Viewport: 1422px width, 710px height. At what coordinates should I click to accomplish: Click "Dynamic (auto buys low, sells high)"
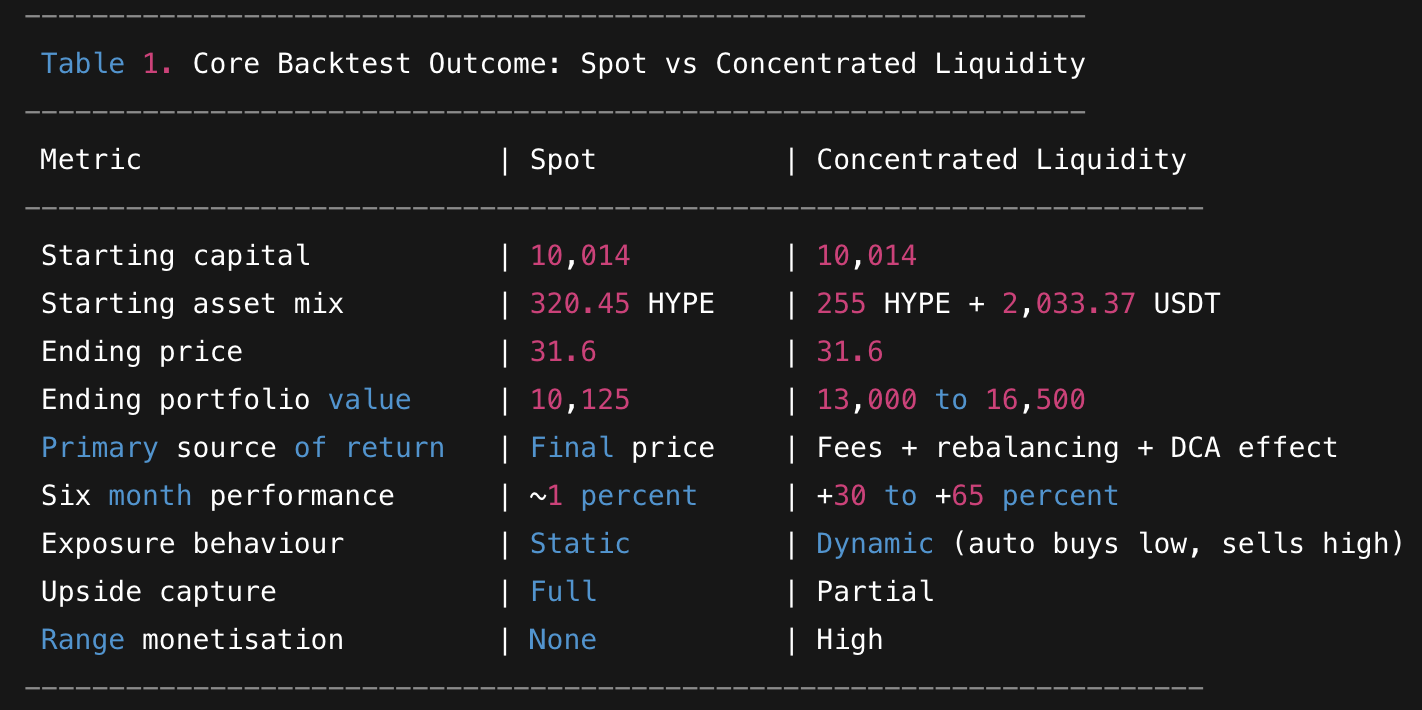coord(1110,544)
